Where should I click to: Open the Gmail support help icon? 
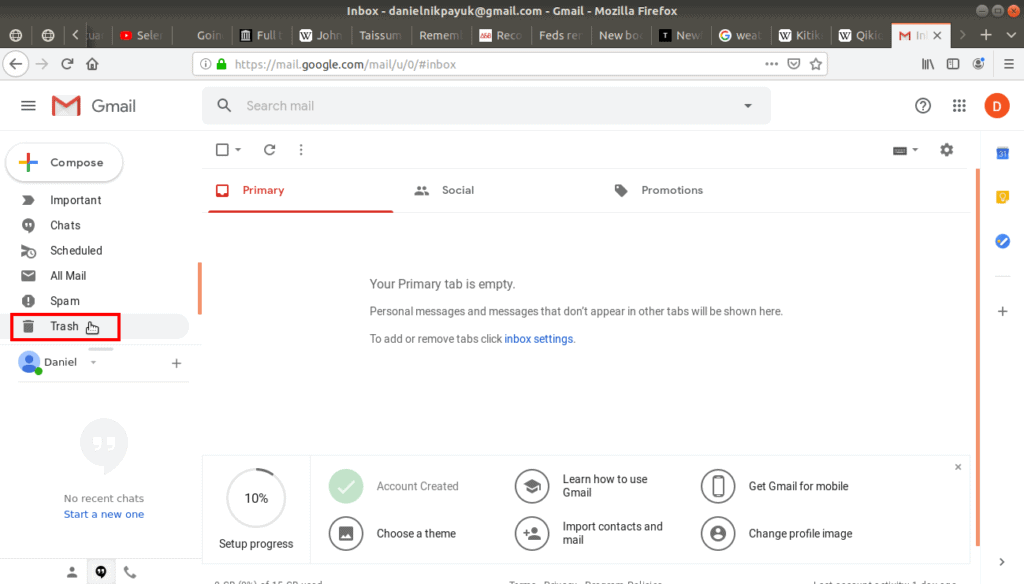(923, 106)
